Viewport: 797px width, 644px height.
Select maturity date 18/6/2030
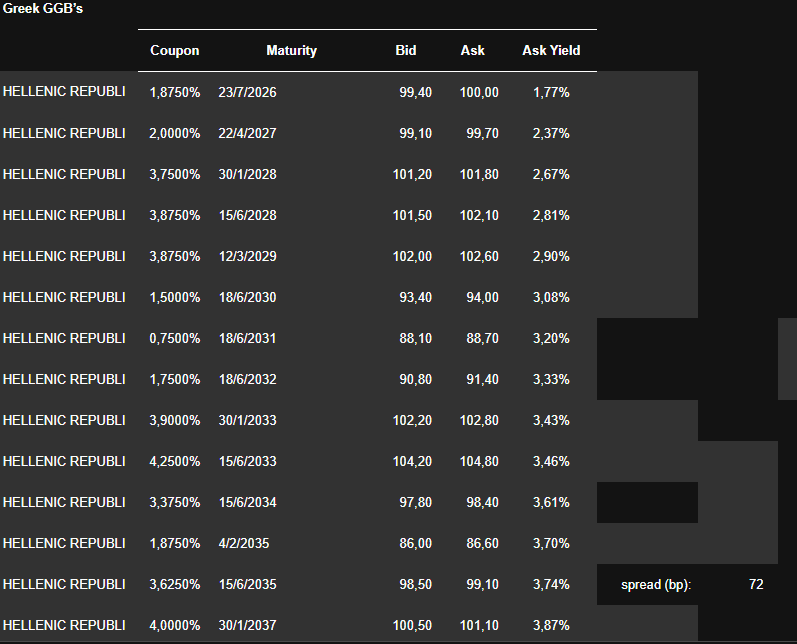[248, 297]
